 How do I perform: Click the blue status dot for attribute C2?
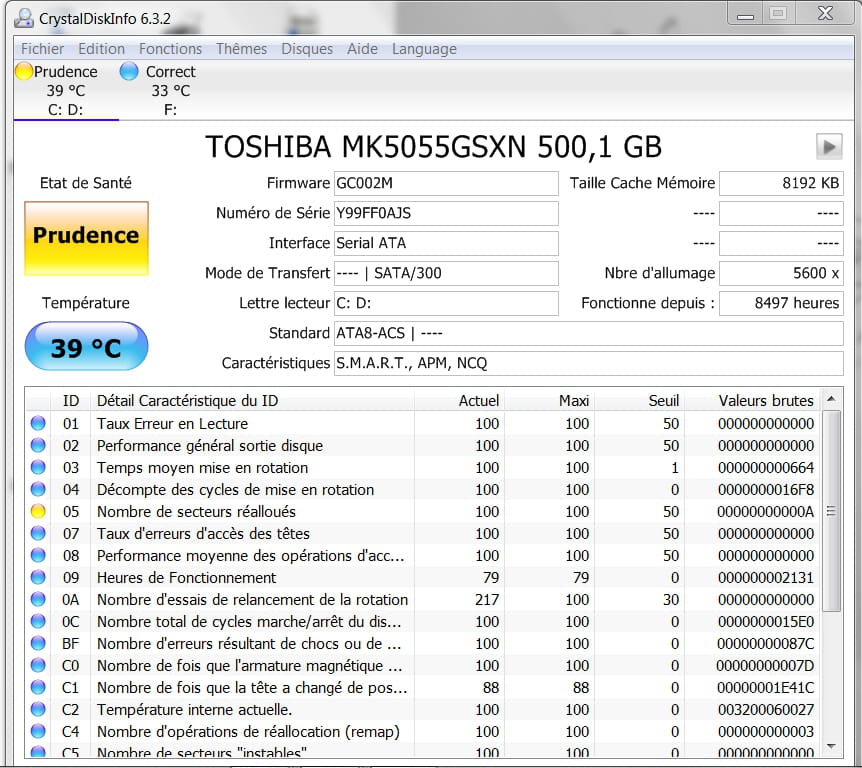[38, 710]
